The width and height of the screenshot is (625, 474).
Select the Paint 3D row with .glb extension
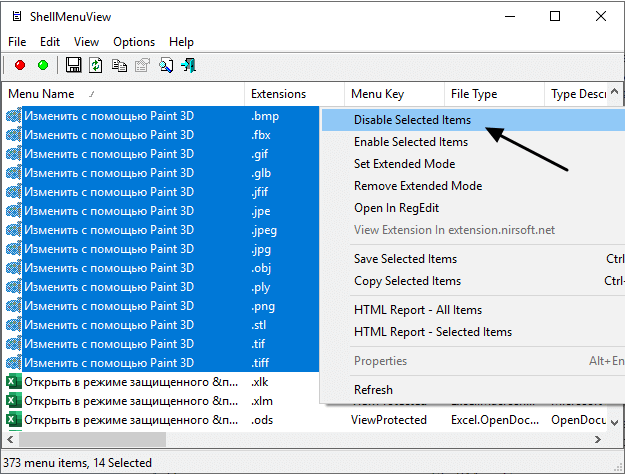point(163,173)
